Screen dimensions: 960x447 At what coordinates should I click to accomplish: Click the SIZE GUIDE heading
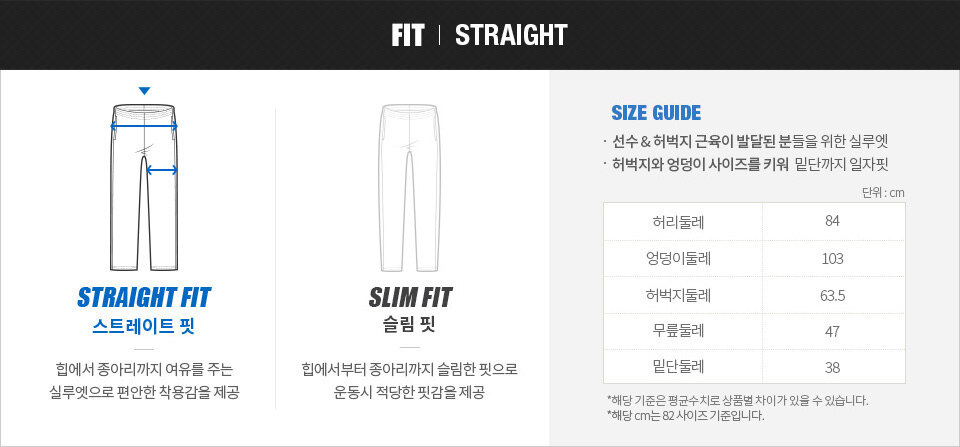pyautogui.click(x=656, y=113)
